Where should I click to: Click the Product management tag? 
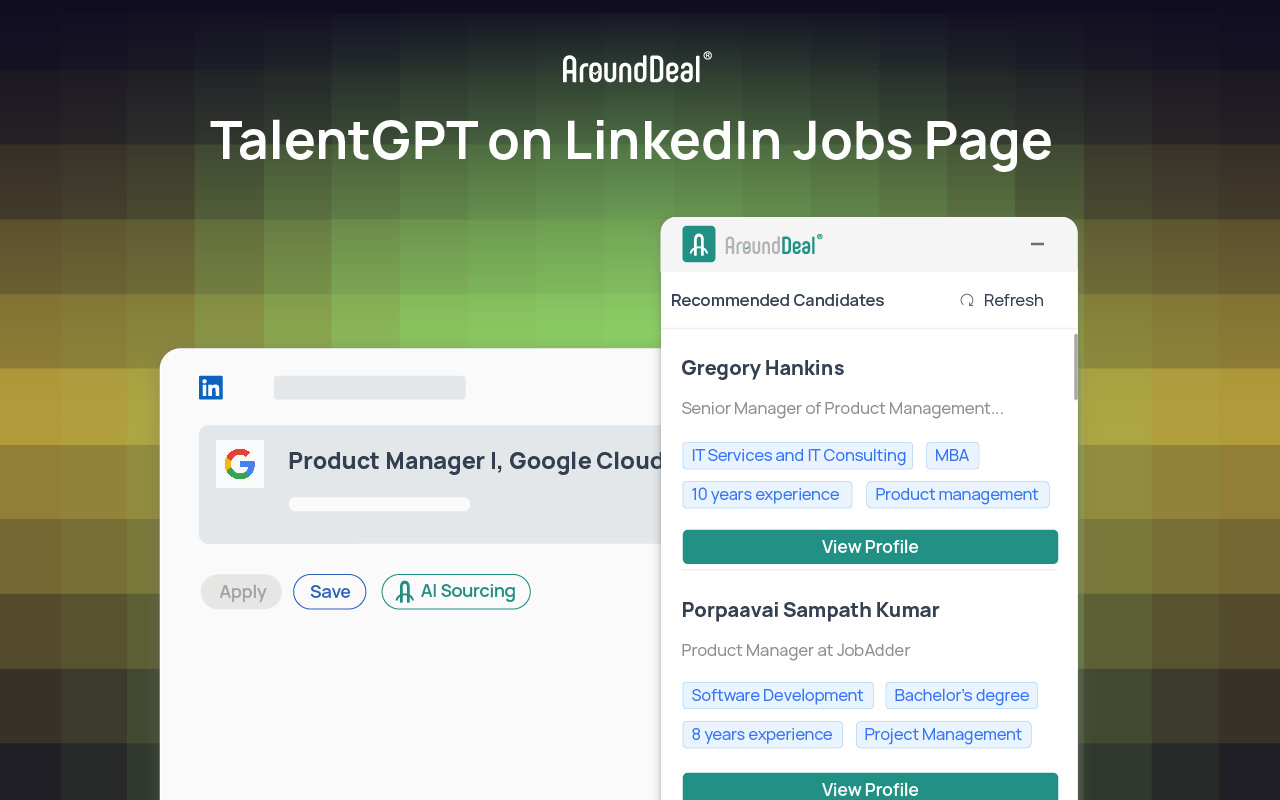pyautogui.click(x=958, y=495)
